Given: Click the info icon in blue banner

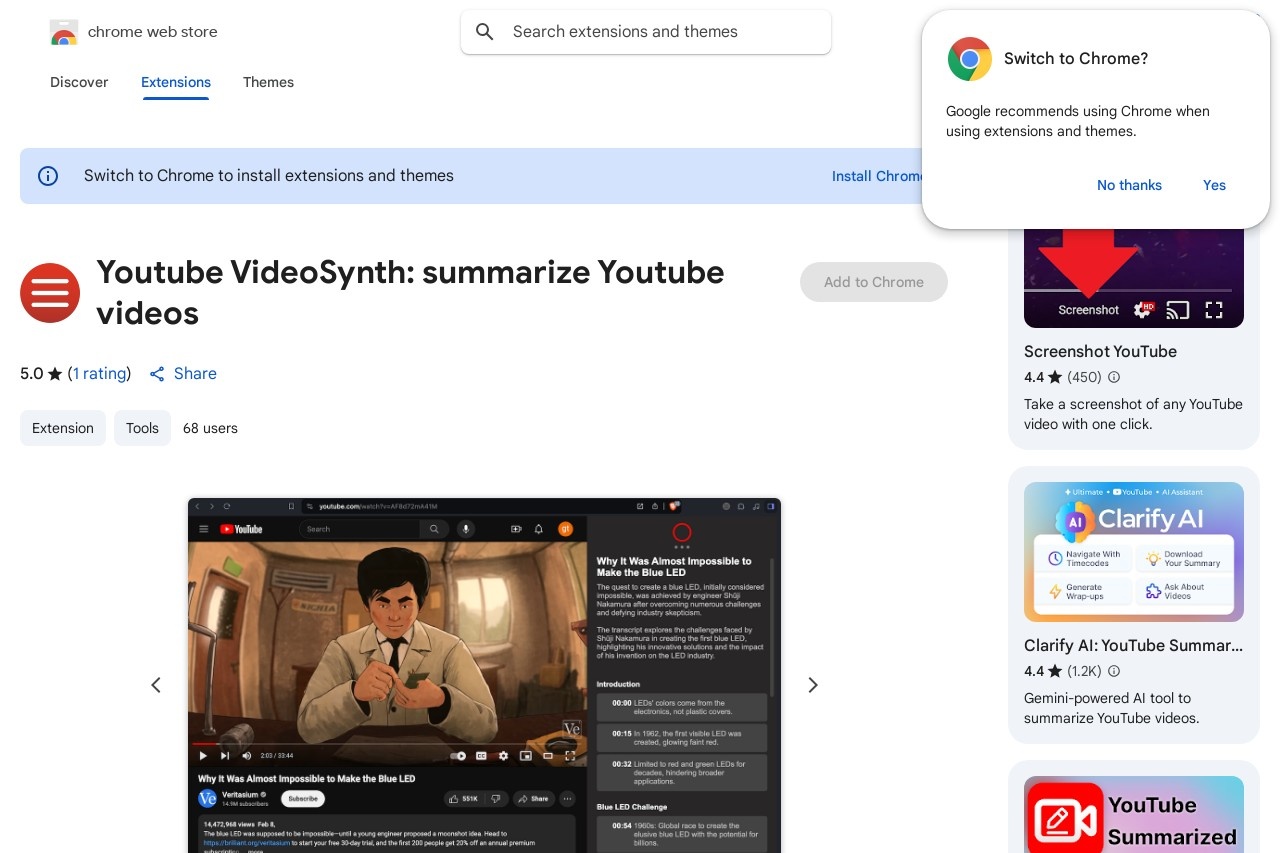Looking at the screenshot, I should pyautogui.click(x=48, y=176).
